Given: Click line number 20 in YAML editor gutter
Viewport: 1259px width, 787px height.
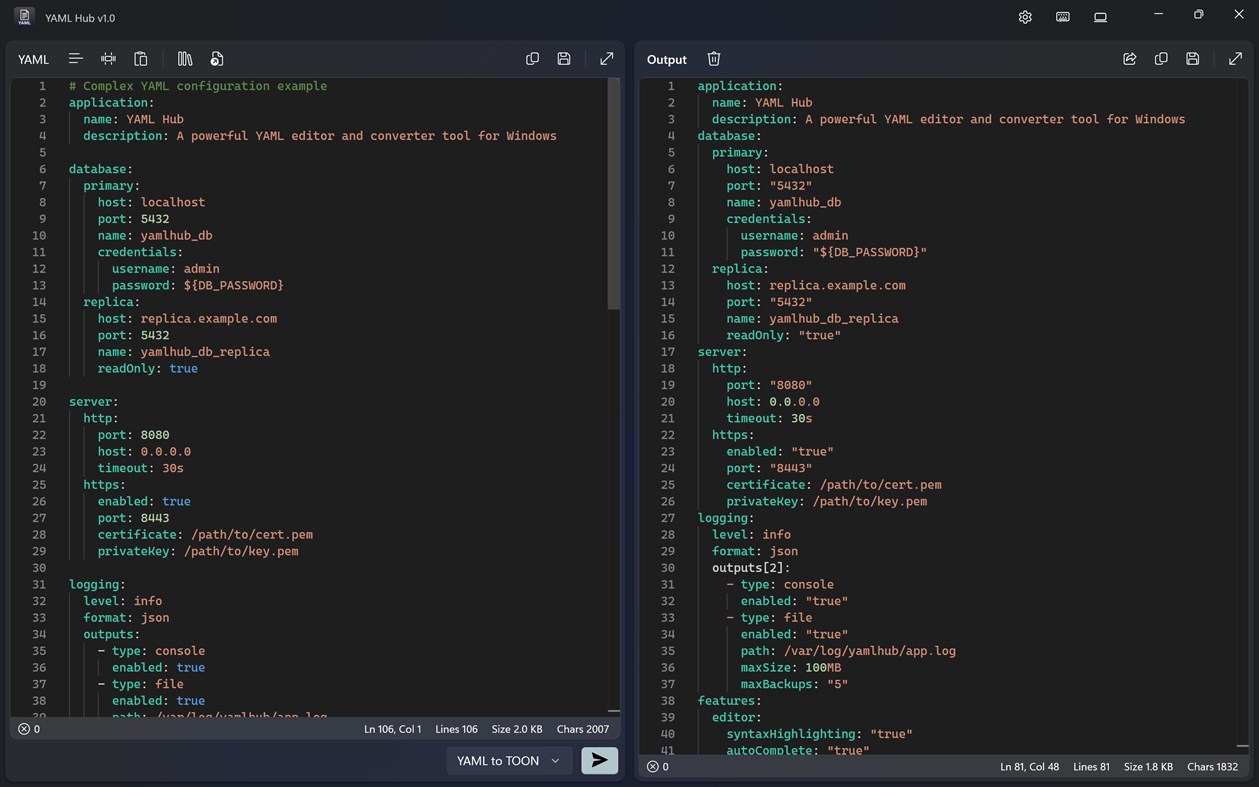Looking at the screenshot, I should (39, 401).
